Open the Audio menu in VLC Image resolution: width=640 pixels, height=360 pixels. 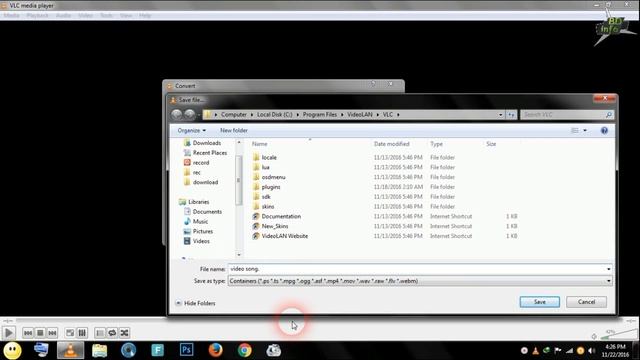pyautogui.click(x=63, y=16)
